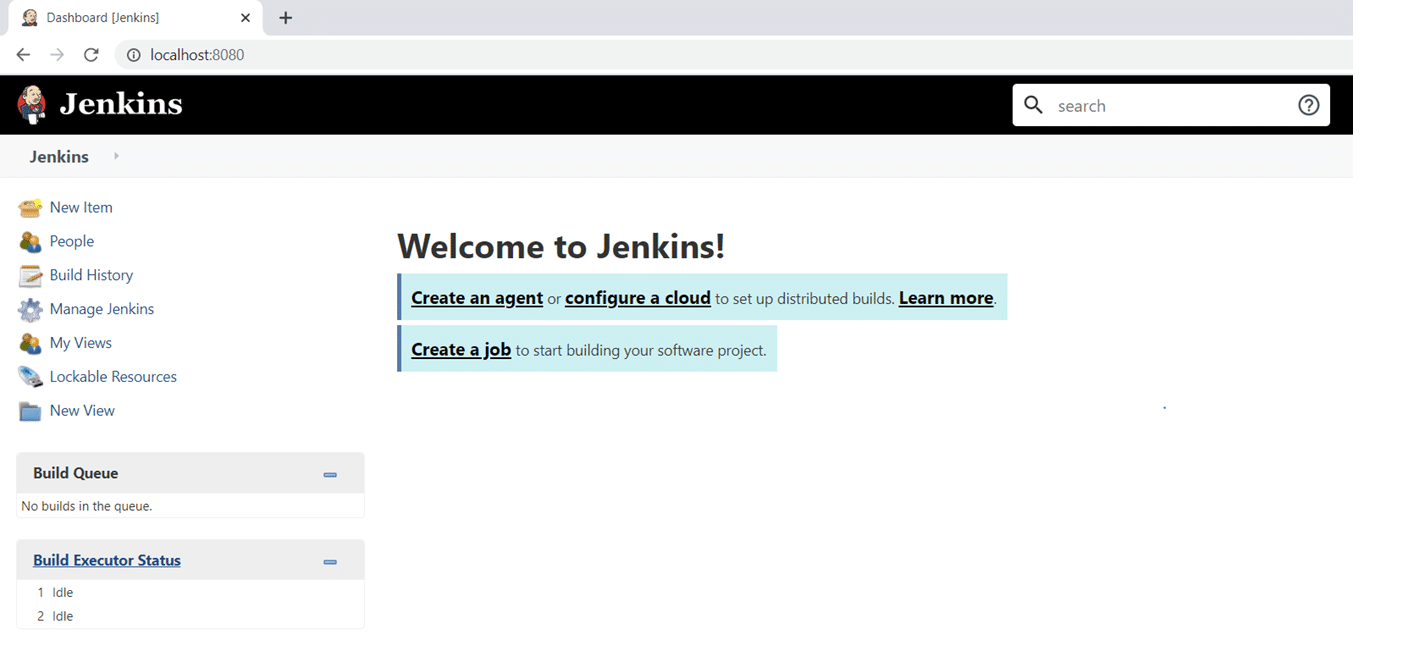Click the 'No builds in the queue.' text
The image size is (1414, 650).
[x=87, y=506]
